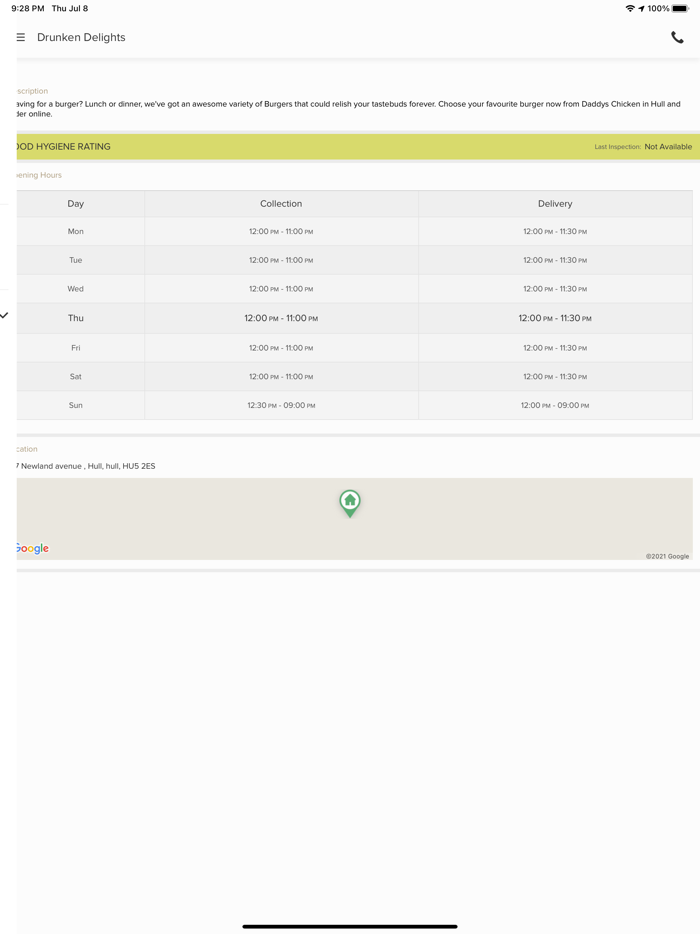The height and width of the screenshot is (934, 700).
Task: Tap the 9:28 PM clock
Action: tap(27, 8)
